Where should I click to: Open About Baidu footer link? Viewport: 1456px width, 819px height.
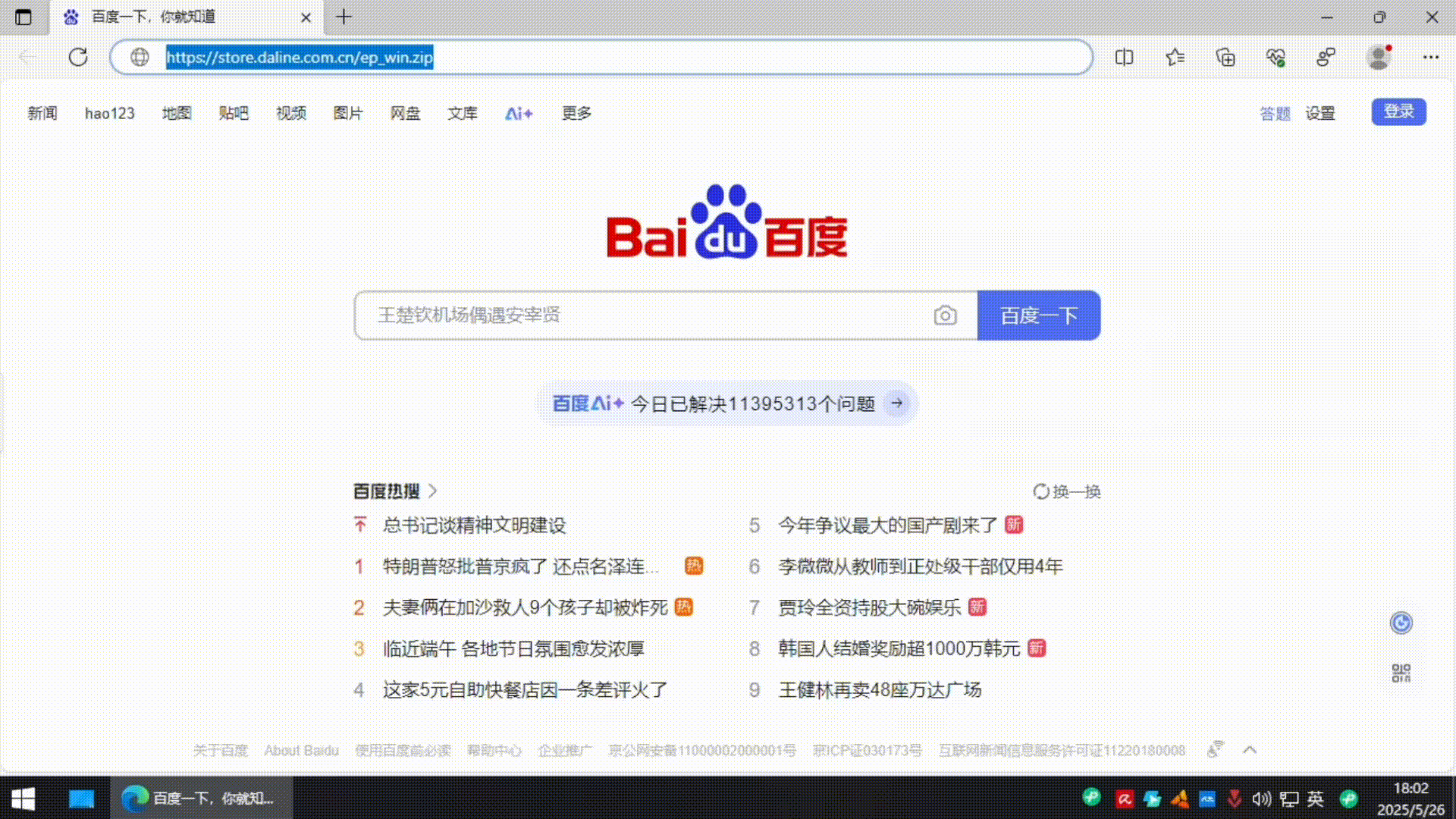[301, 750]
